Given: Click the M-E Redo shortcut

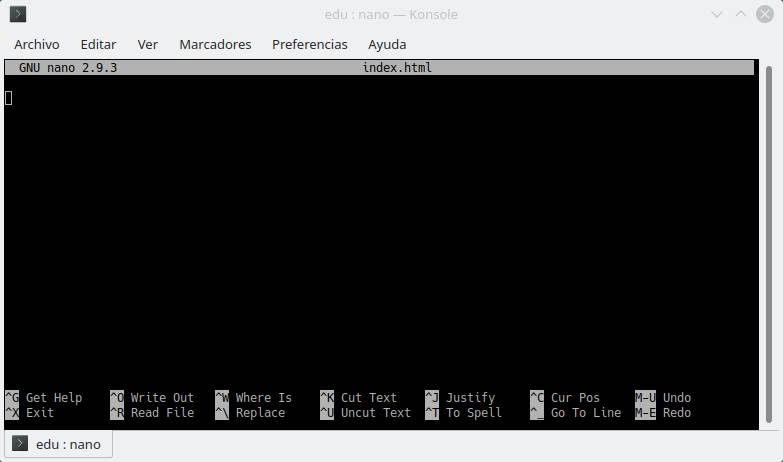Looking at the screenshot, I should coord(663,413).
